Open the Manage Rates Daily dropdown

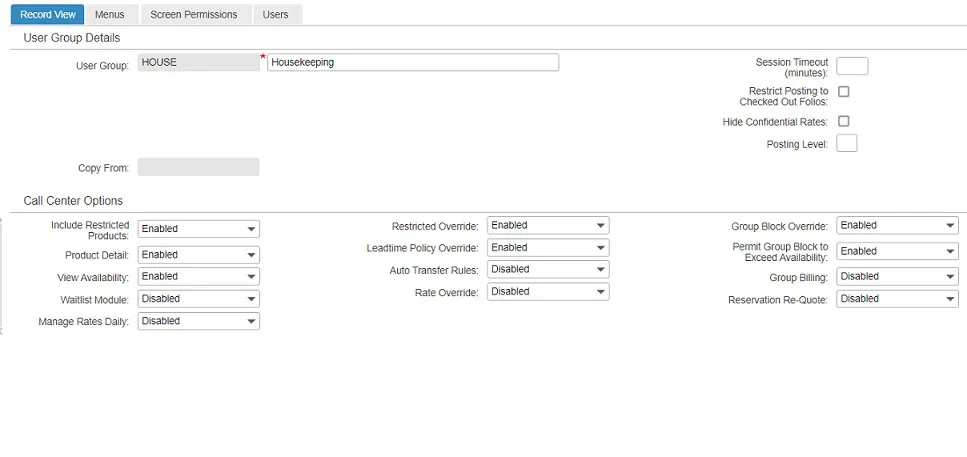(x=199, y=321)
